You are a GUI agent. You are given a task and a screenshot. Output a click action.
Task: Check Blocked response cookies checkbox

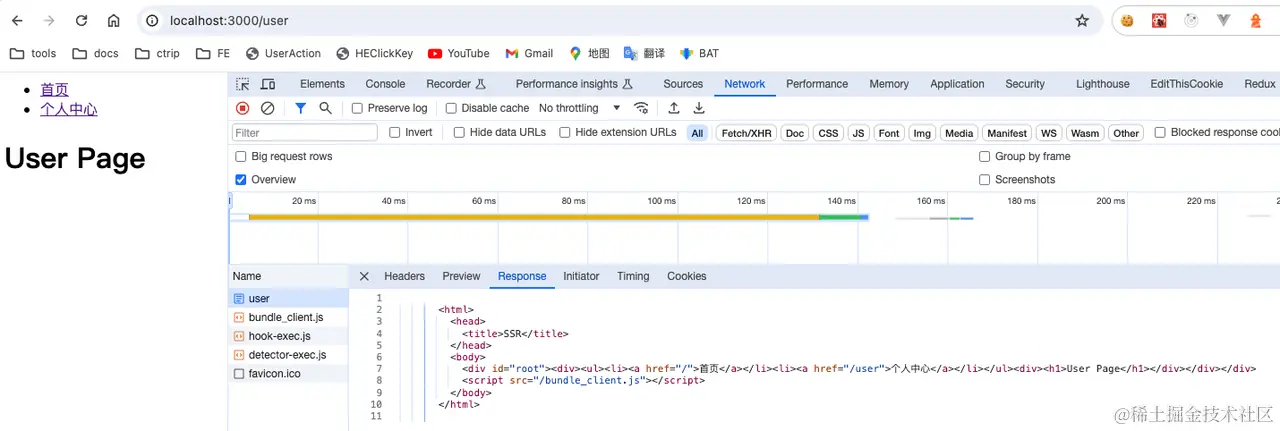click(x=1160, y=132)
